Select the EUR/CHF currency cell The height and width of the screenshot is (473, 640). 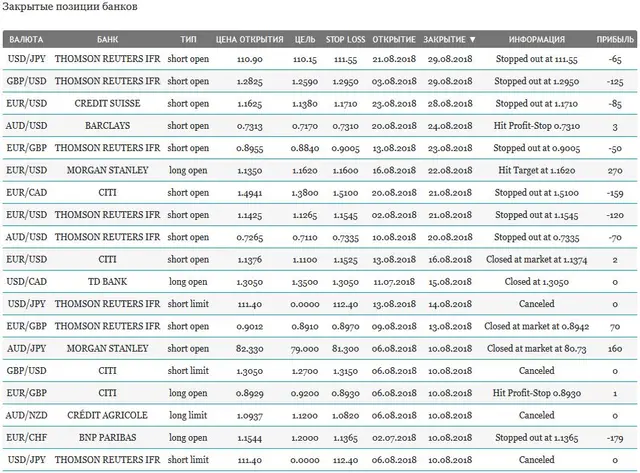tap(27, 437)
